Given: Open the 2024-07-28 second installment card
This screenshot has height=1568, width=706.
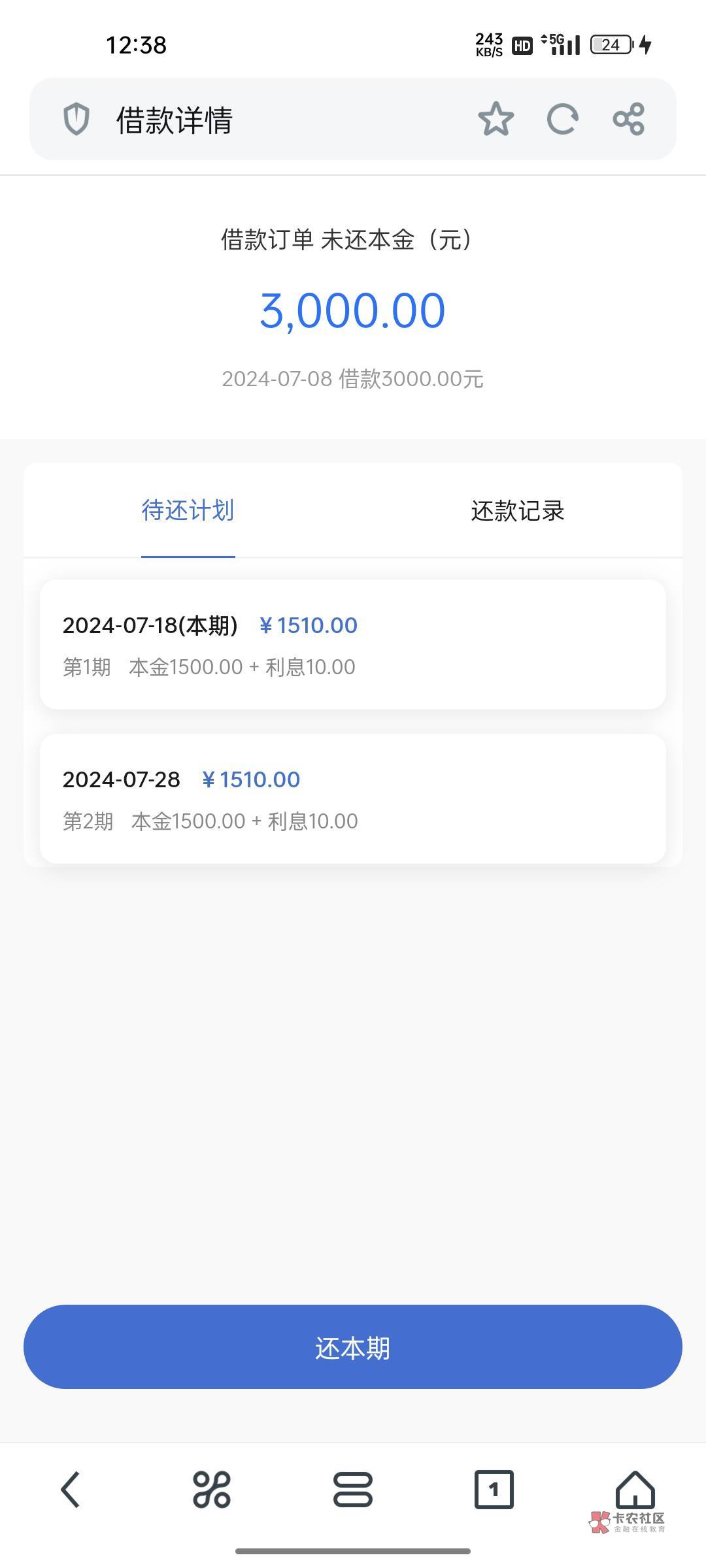Looking at the screenshot, I should click(x=353, y=798).
